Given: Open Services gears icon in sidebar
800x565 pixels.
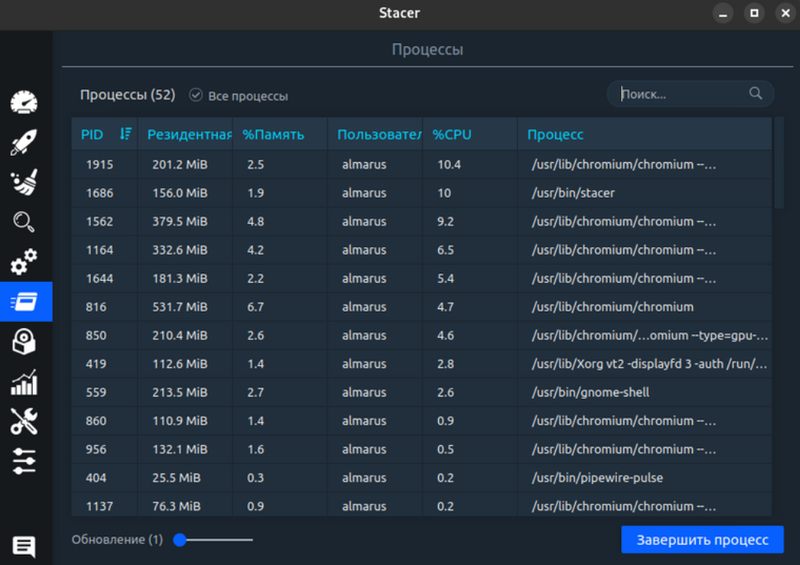Looking at the screenshot, I should (24, 261).
